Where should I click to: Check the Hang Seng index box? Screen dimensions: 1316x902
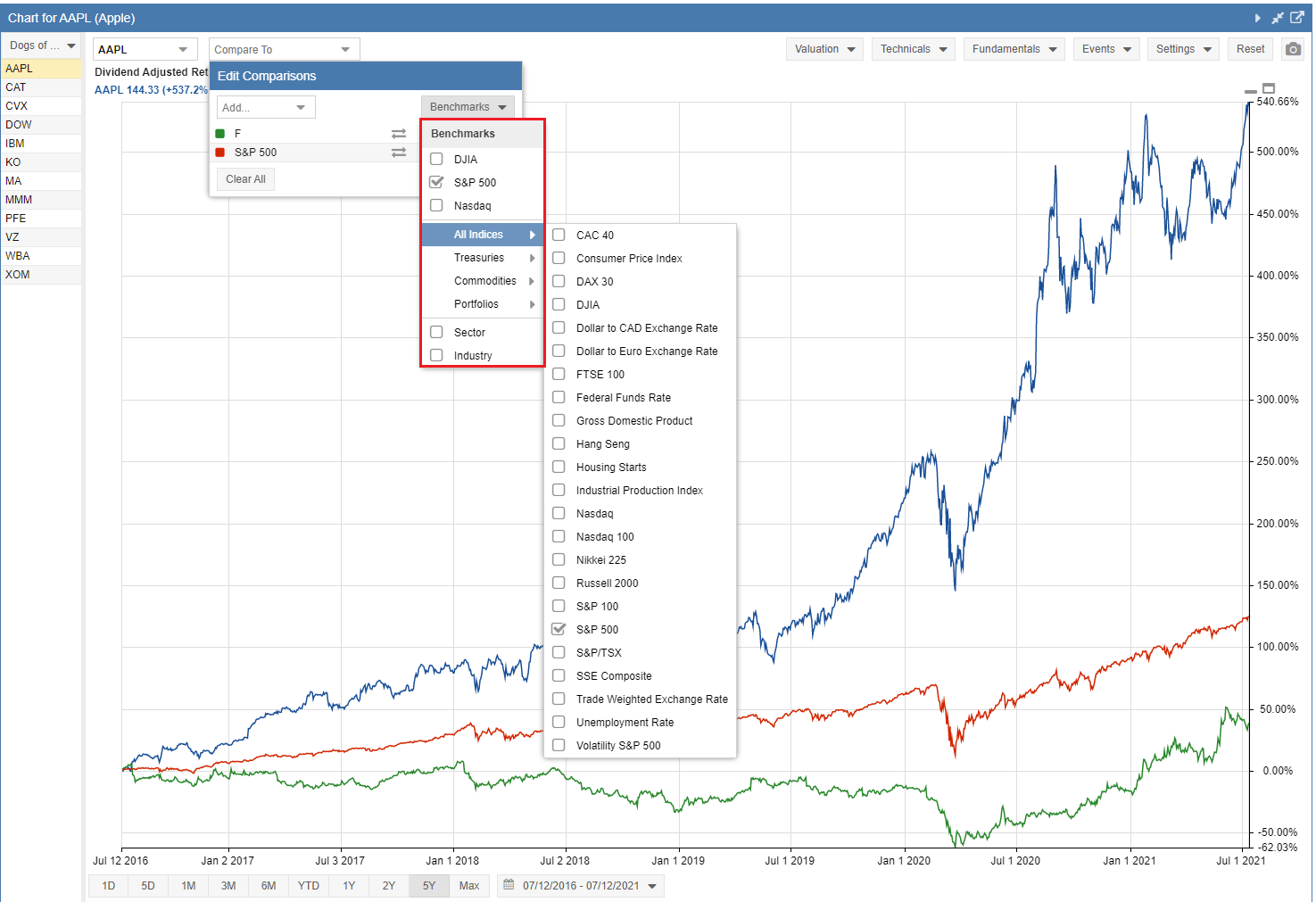[559, 443]
